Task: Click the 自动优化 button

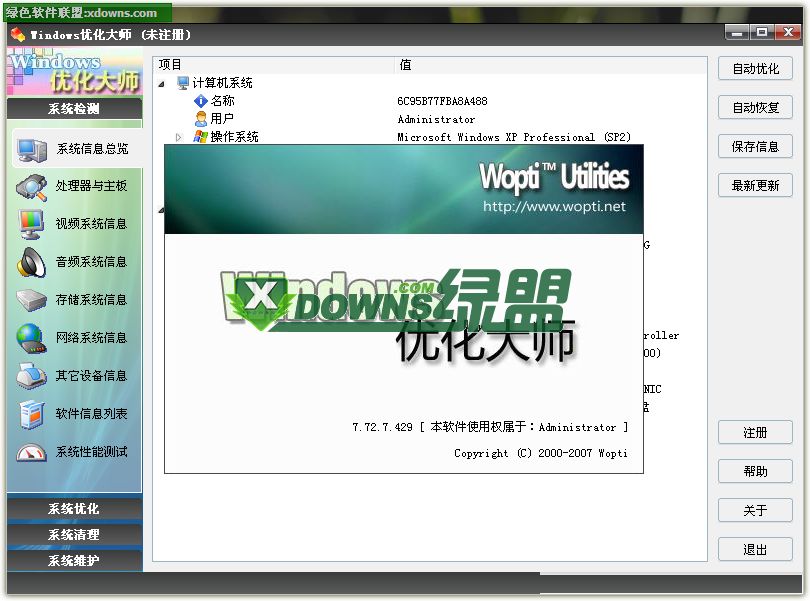Action: point(755,68)
